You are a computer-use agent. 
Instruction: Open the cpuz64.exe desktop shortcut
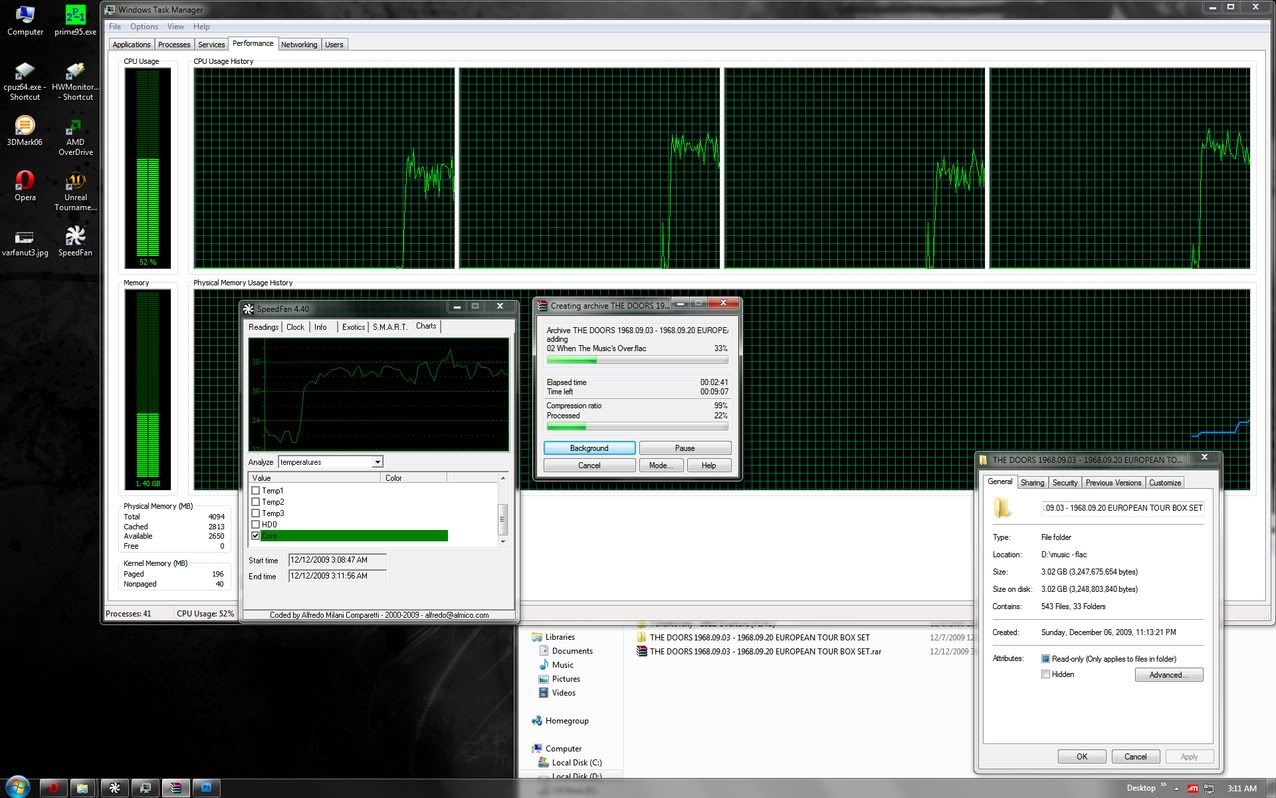25,72
